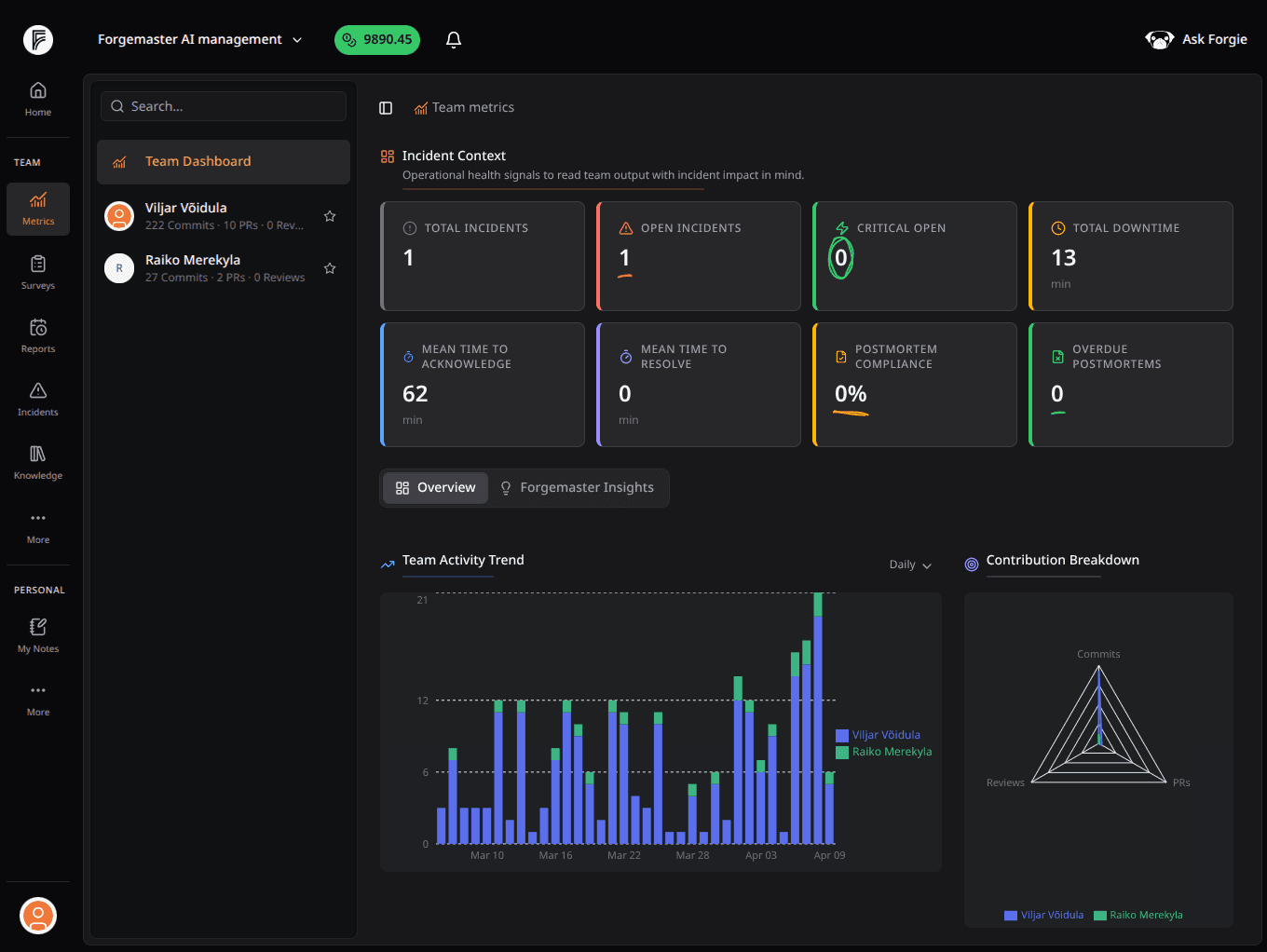The width and height of the screenshot is (1267, 952).
Task: Star Viljar Võidula as a favorite
Action: coord(330,215)
